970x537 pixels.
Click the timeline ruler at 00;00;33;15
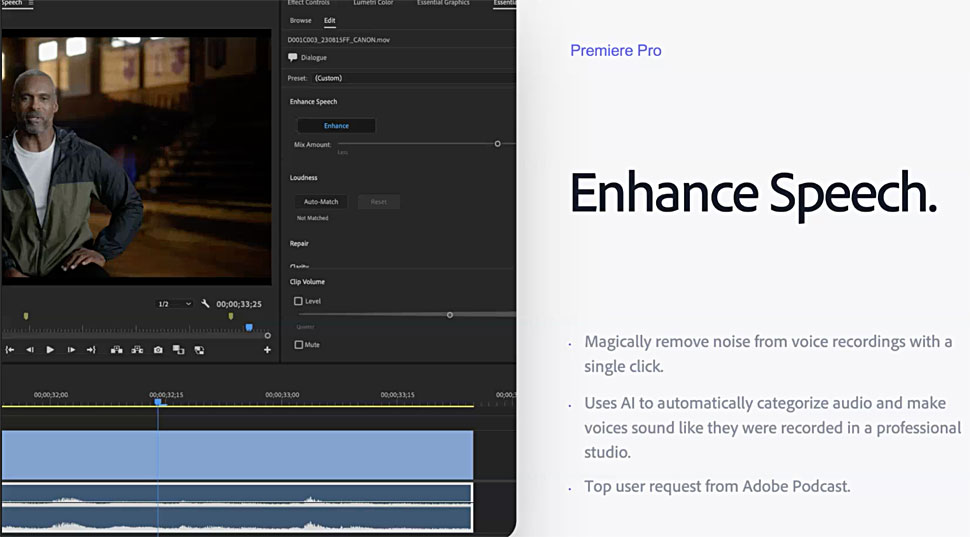[398, 395]
